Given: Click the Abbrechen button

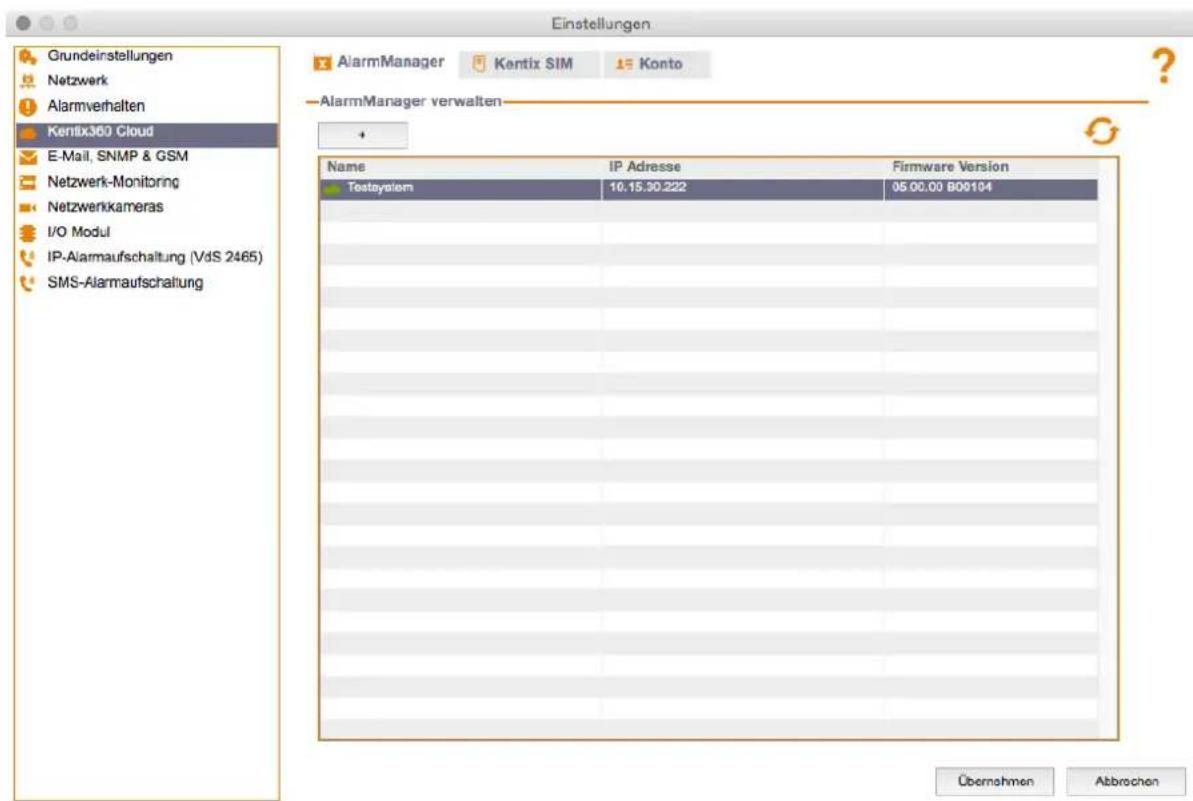Looking at the screenshot, I should [1126, 781].
